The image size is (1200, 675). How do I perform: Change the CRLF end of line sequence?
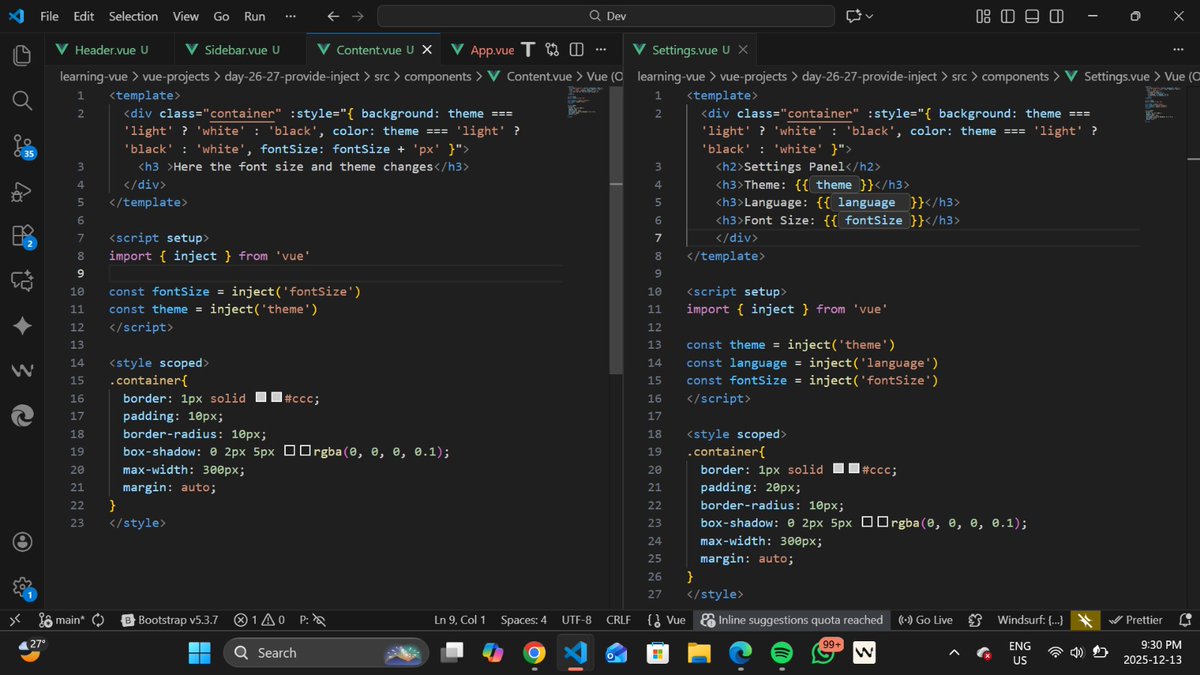click(x=618, y=620)
